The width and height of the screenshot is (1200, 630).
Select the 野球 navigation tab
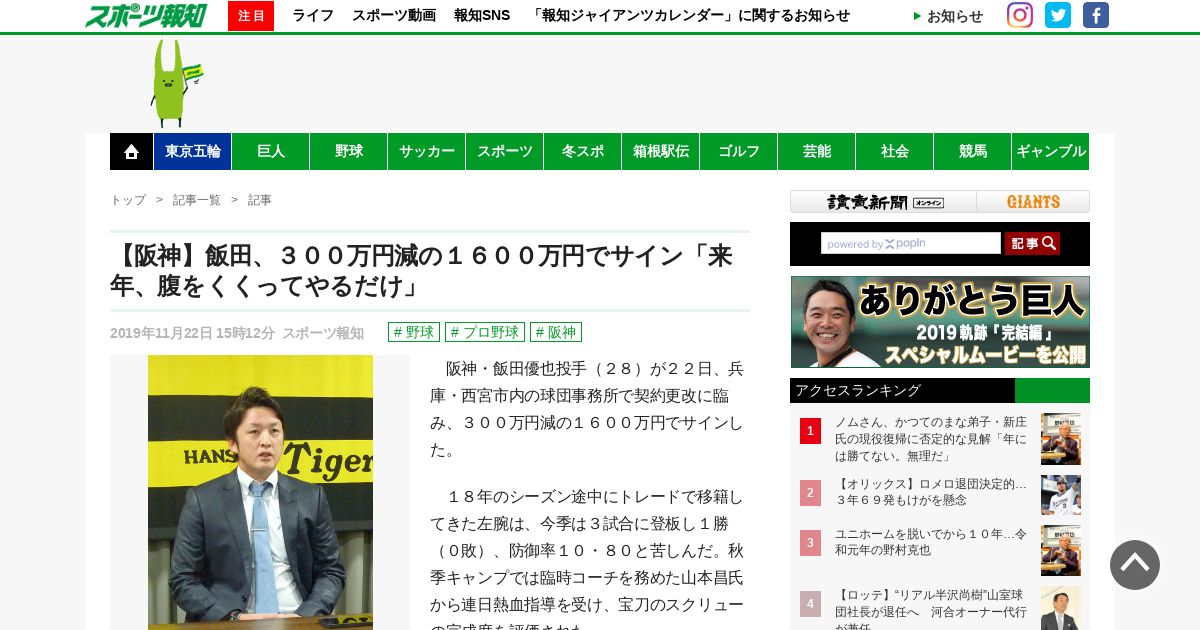click(x=349, y=151)
